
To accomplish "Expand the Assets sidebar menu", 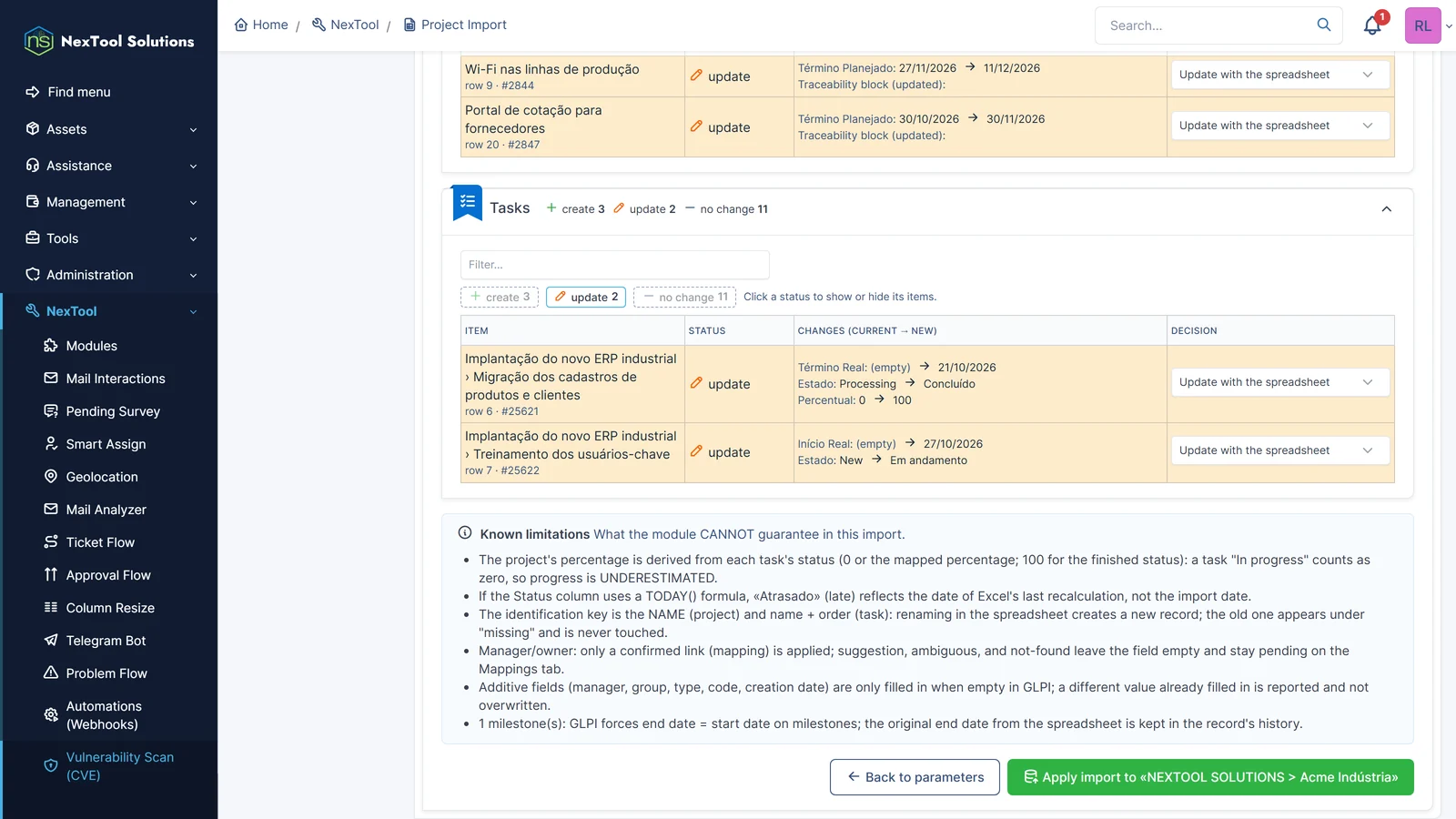I will pyautogui.click(x=110, y=129).
